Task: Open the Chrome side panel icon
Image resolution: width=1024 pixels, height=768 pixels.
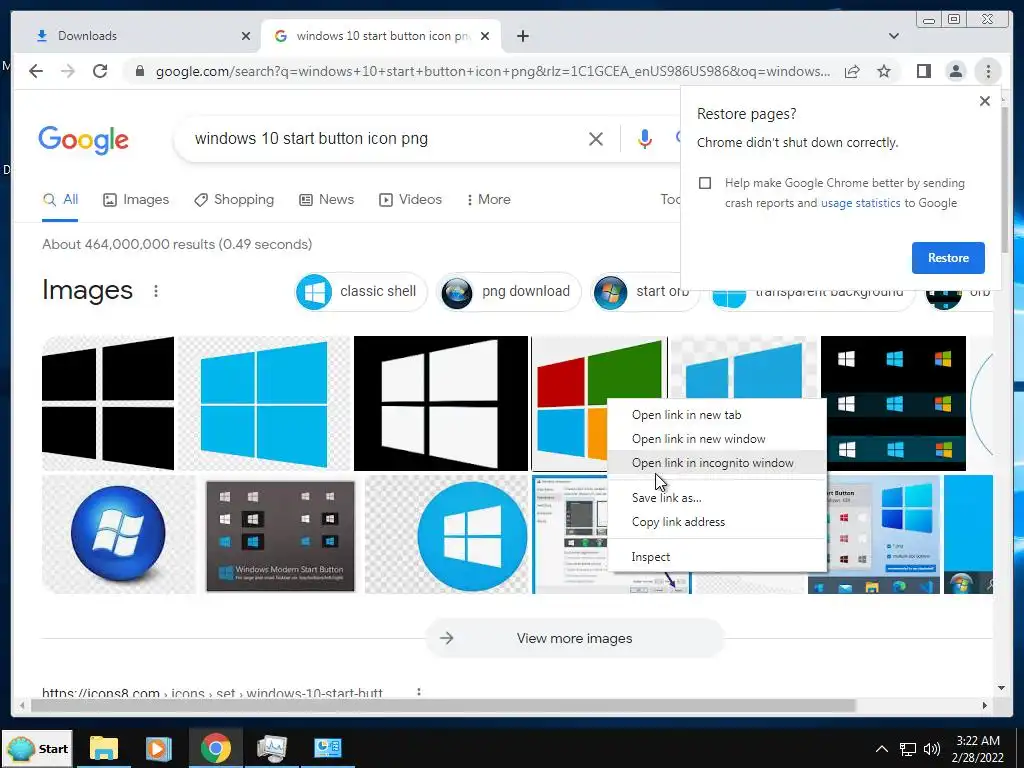Action: 923,71
